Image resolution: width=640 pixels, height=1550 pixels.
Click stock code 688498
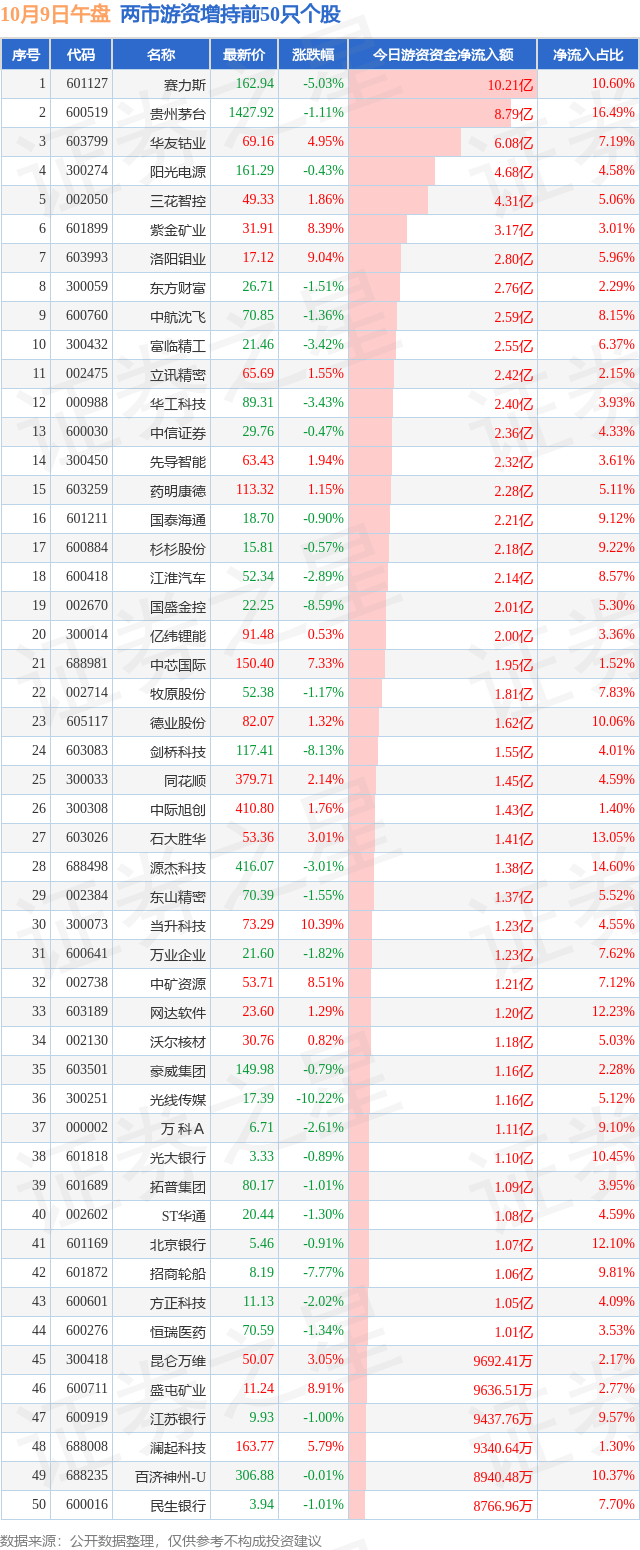point(87,867)
